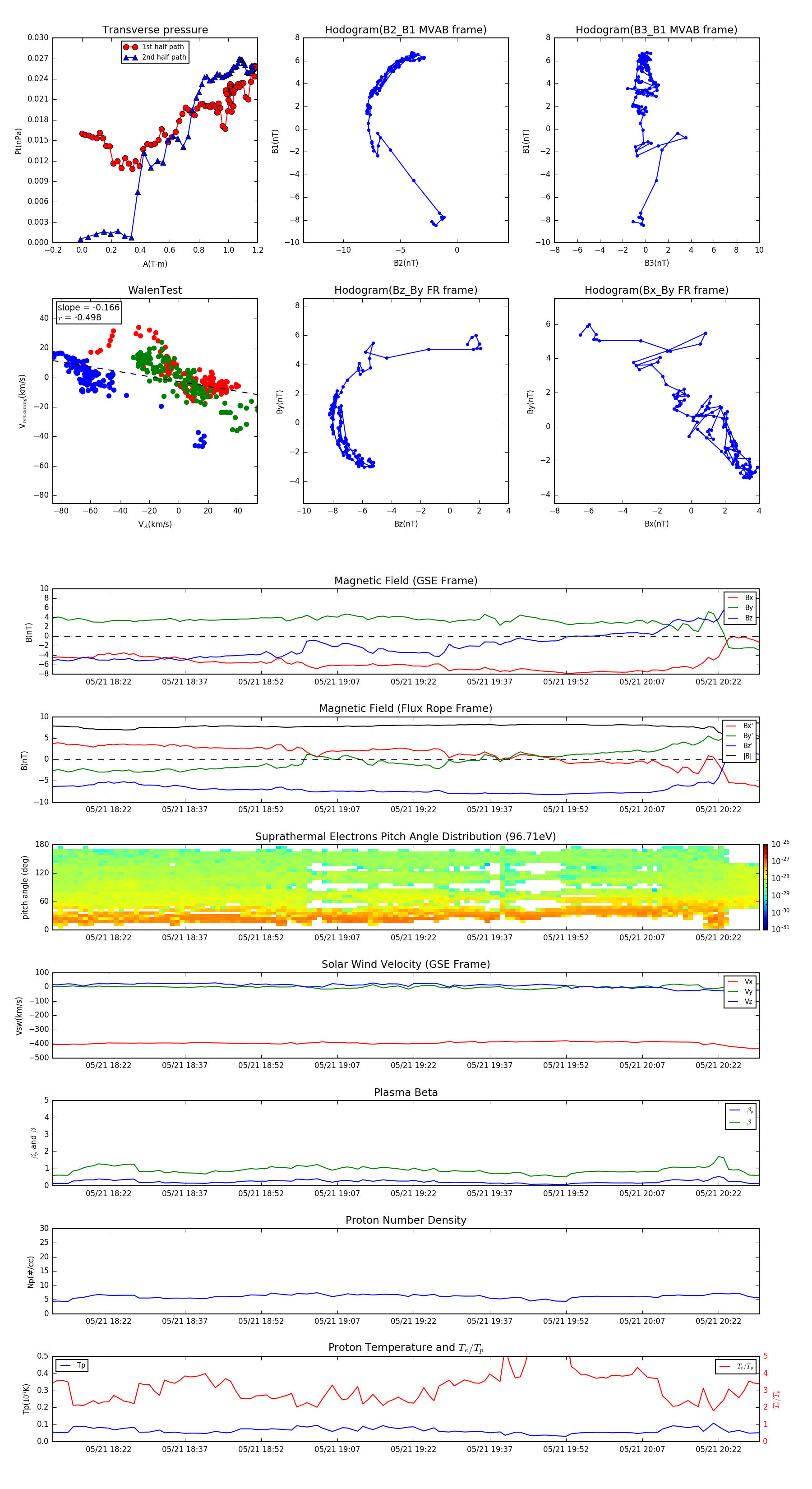Click the "Transverse pressure" plot title
Image resolution: width=812 pixels, height=1489 pixels.
(x=155, y=30)
